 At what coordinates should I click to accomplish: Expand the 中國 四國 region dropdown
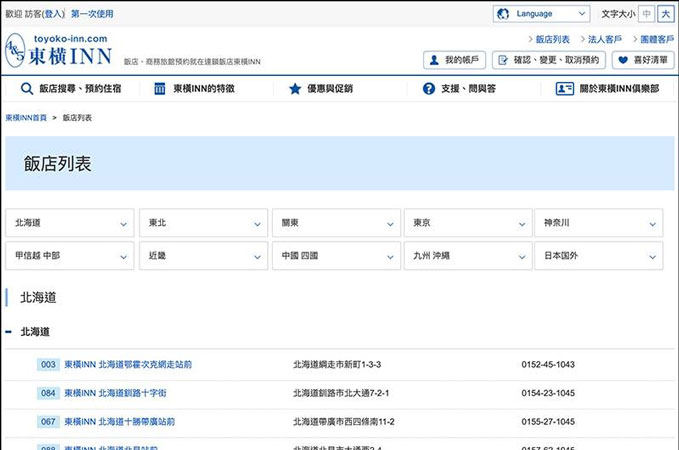336,256
